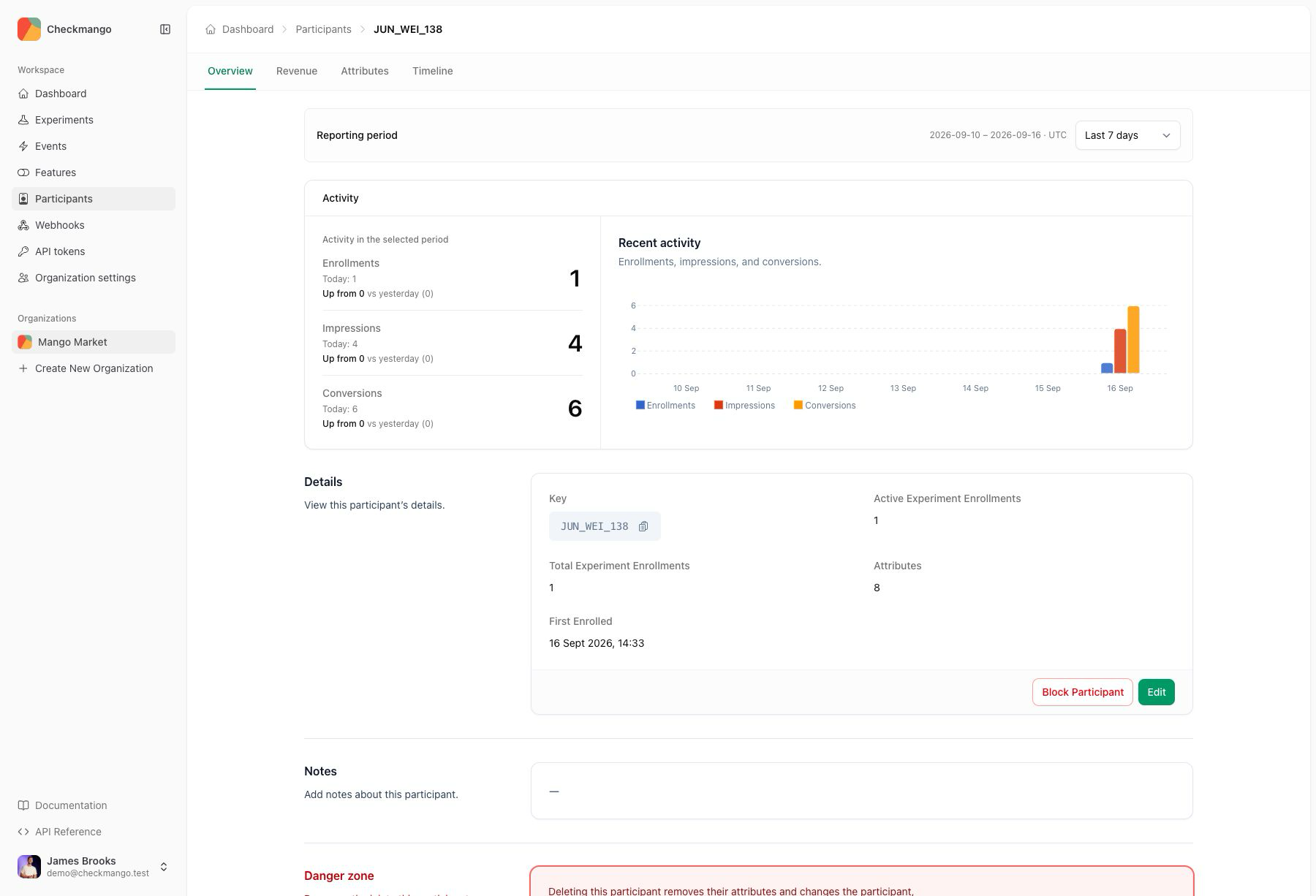1316x896 pixels.
Task: Open Features from the sidebar
Action: [x=94, y=172]
